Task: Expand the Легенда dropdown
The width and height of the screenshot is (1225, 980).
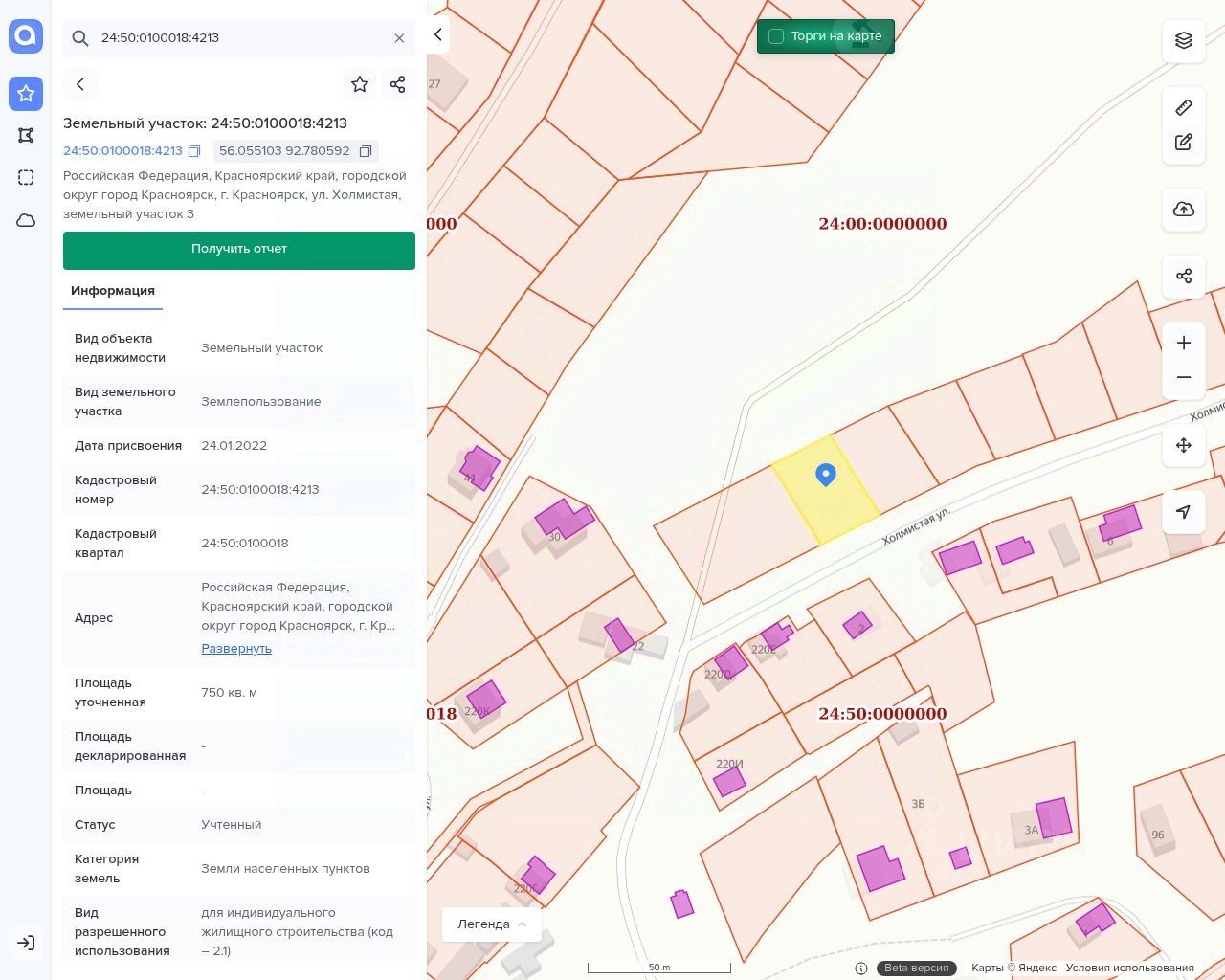Action: [x=492, y=924]
